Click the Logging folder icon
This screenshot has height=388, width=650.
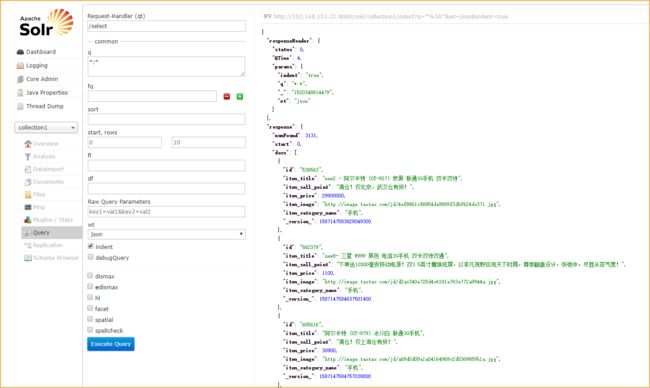[20, 65]
